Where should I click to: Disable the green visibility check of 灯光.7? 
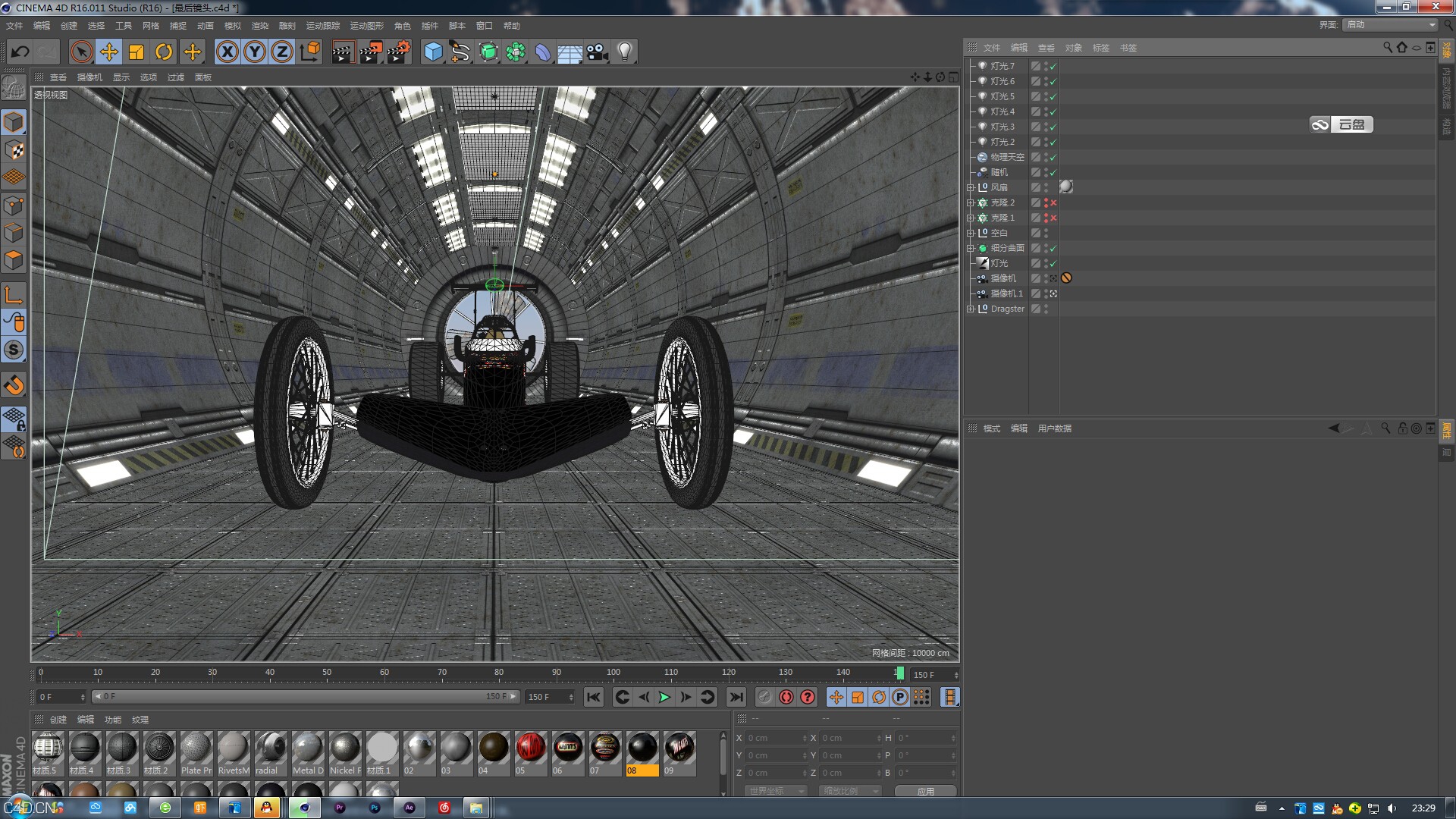coord(1053,66)
